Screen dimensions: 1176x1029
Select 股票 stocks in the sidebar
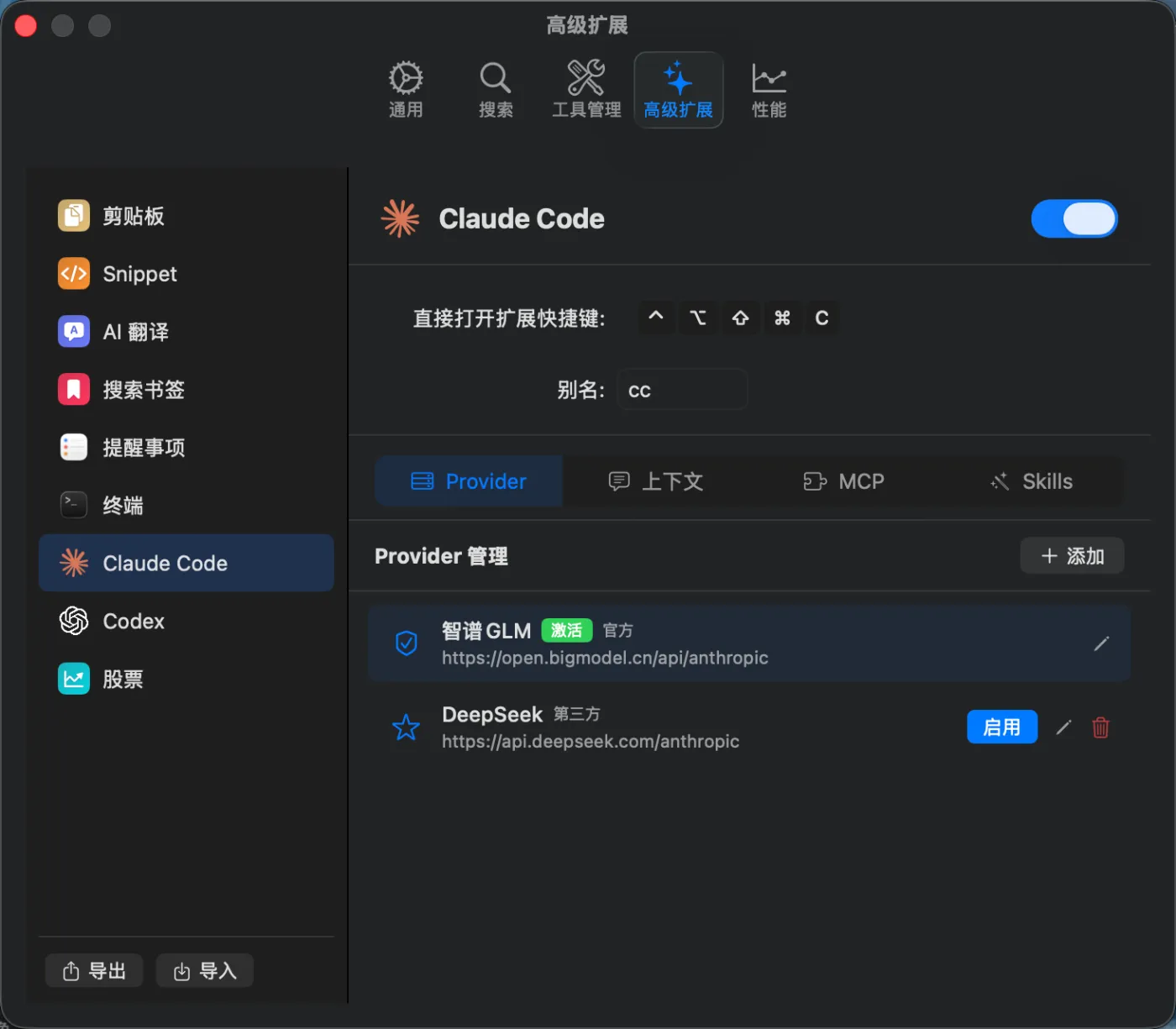186,679
